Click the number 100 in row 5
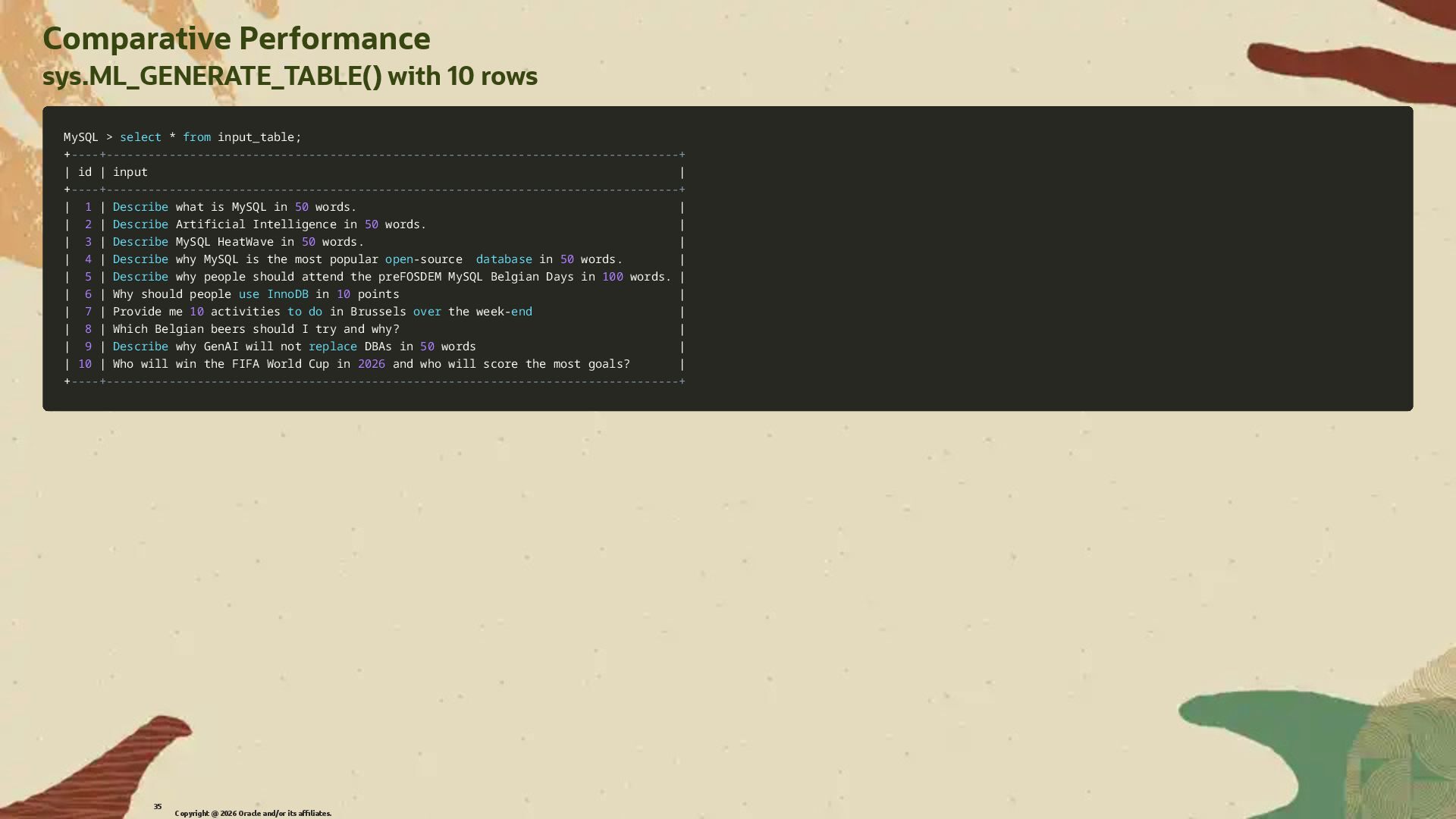The width and height of the screenshot is (1456, 819). [612, 277]
